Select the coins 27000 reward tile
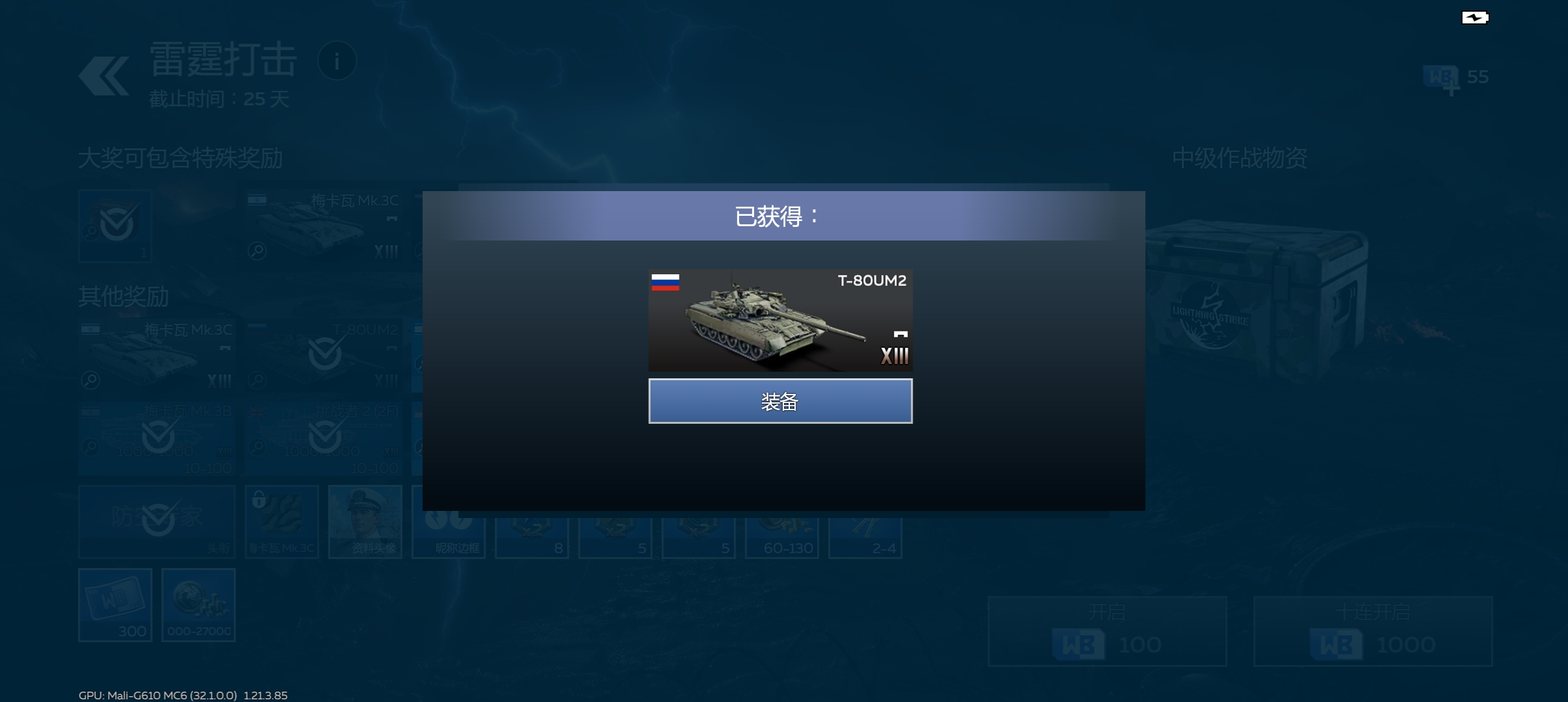Viewport: 1568px width, 702px height. point(198,605)
